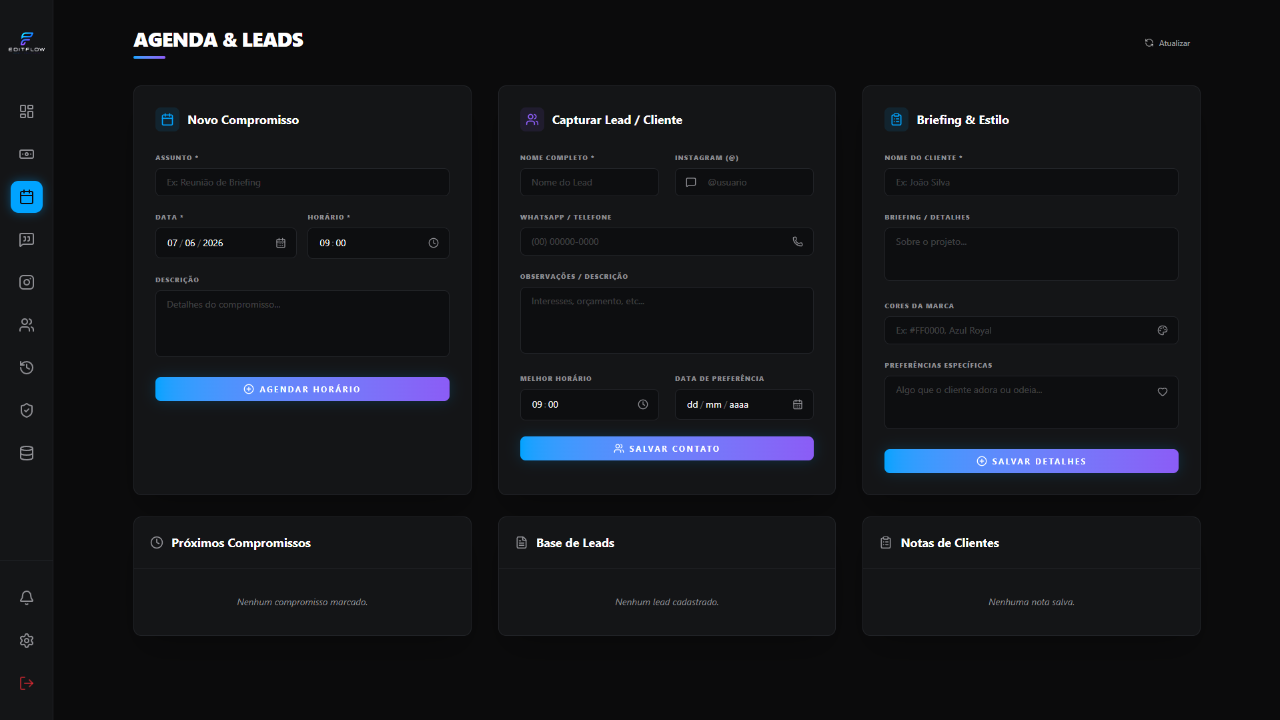Click the chat icon in Instagram field
Viewport: 1280px width, 720px height.
[x=691, y=182]
